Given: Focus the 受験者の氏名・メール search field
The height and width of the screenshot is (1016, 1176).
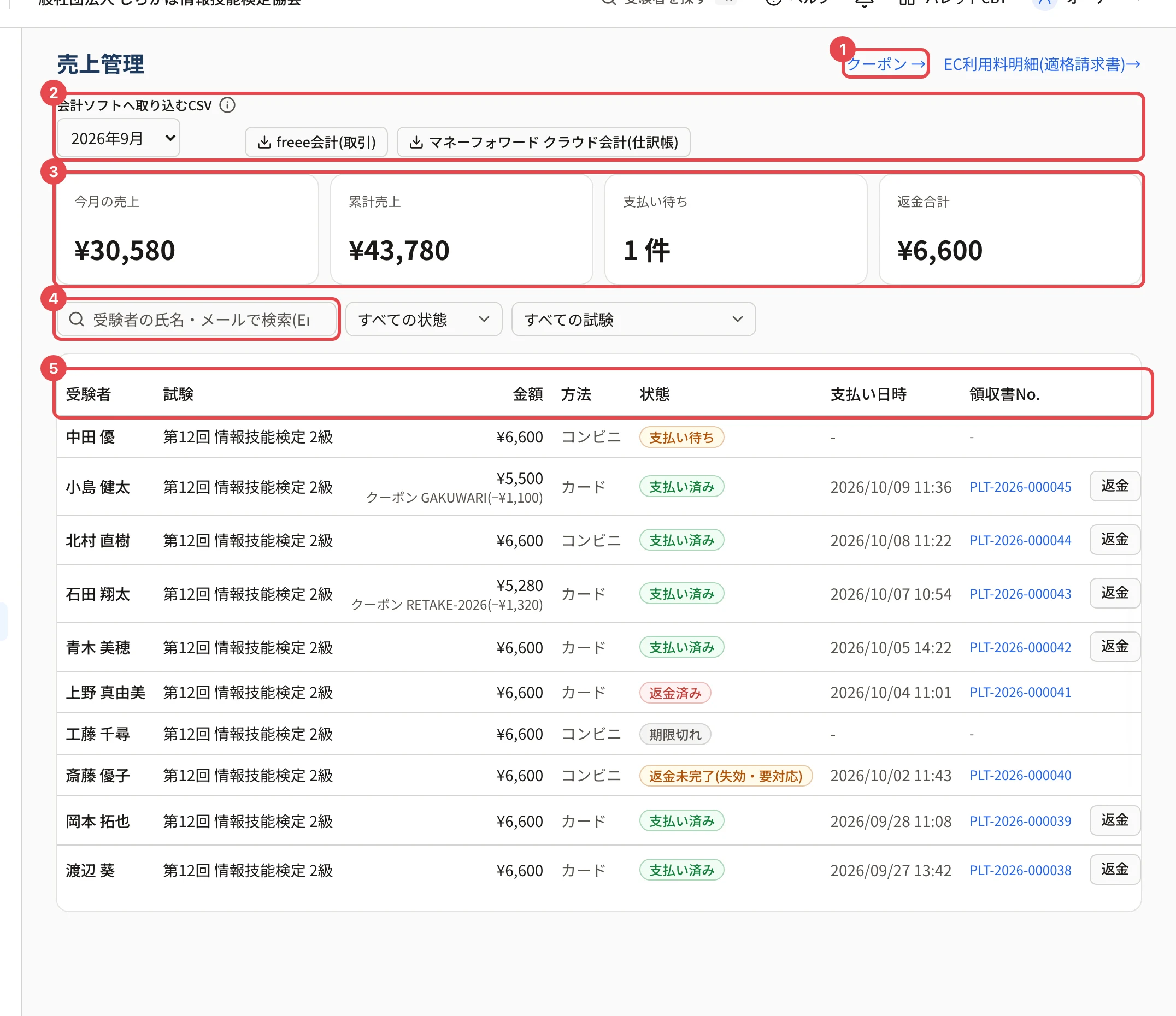Looking at the screenshot, I should tap(197, 320).
